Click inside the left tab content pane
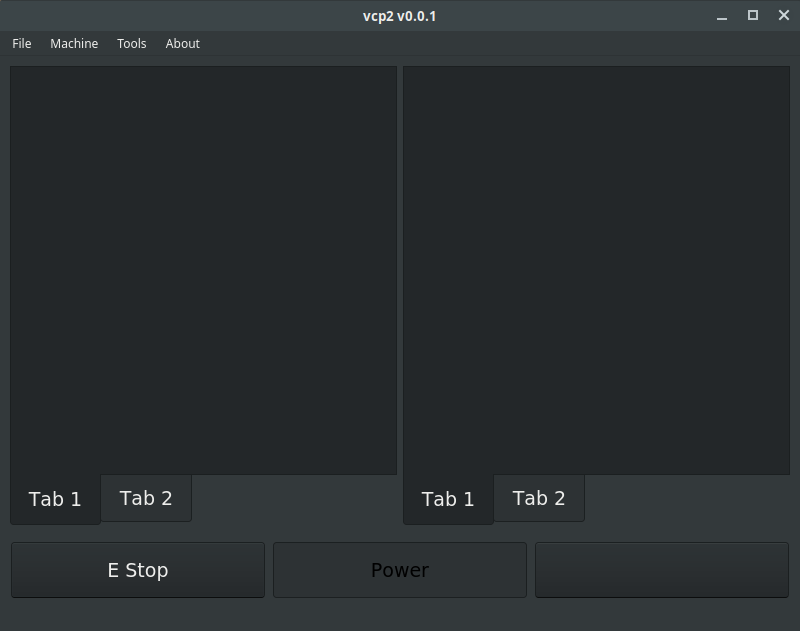 [x=204, y=270]
